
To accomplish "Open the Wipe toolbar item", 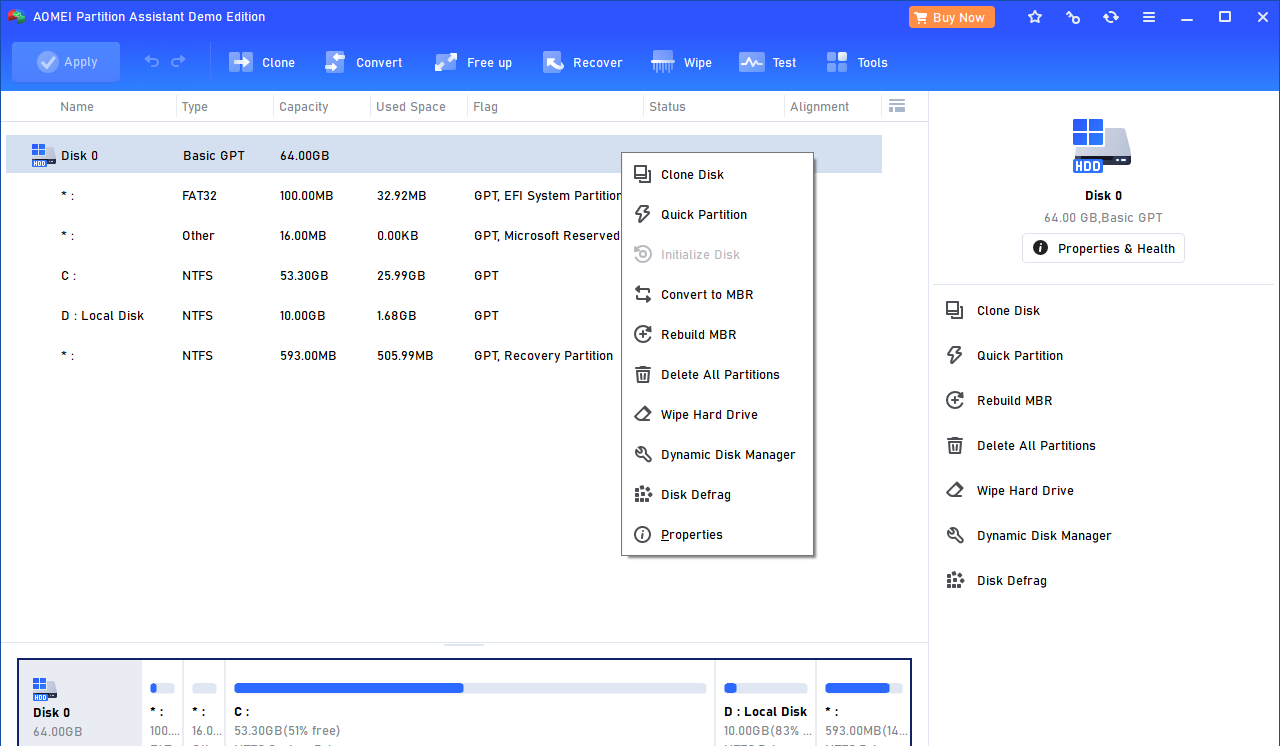I will (x=682, y=62).
